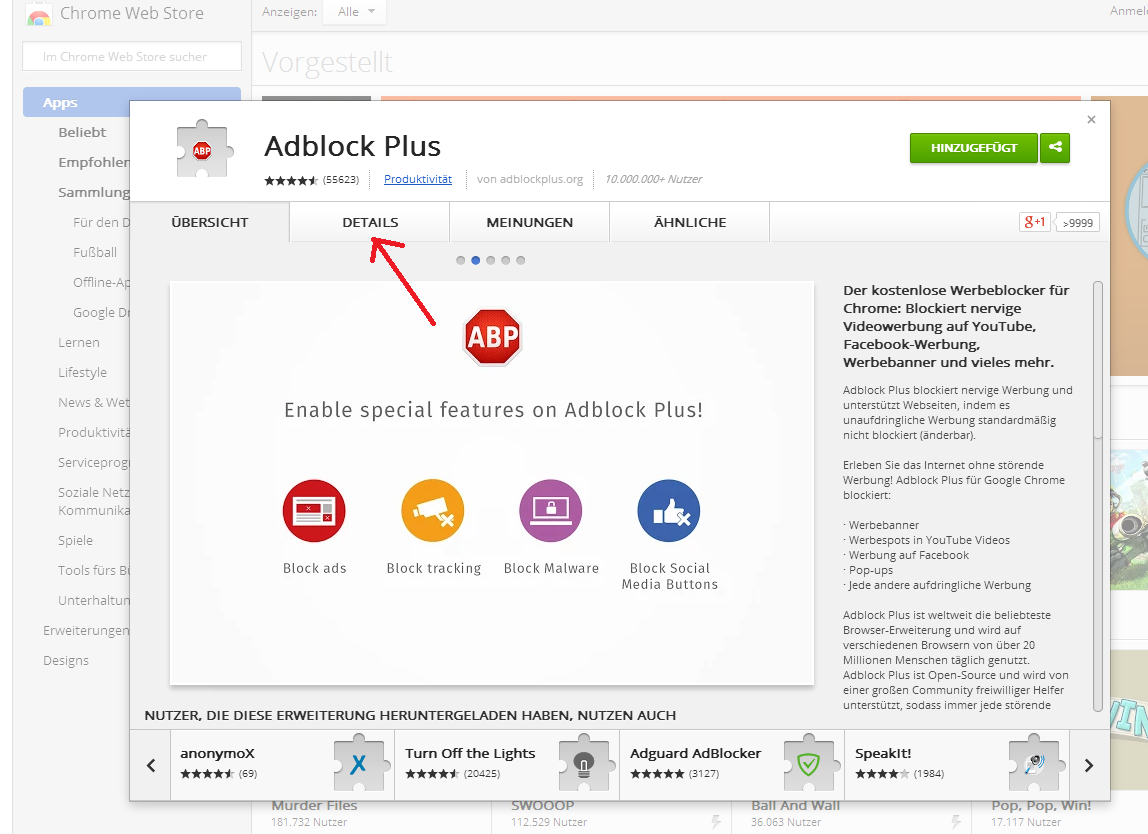Open the SpeakIt! extension title
The height and width of the screenshot is (834, 1148).
tap(884, 753)
